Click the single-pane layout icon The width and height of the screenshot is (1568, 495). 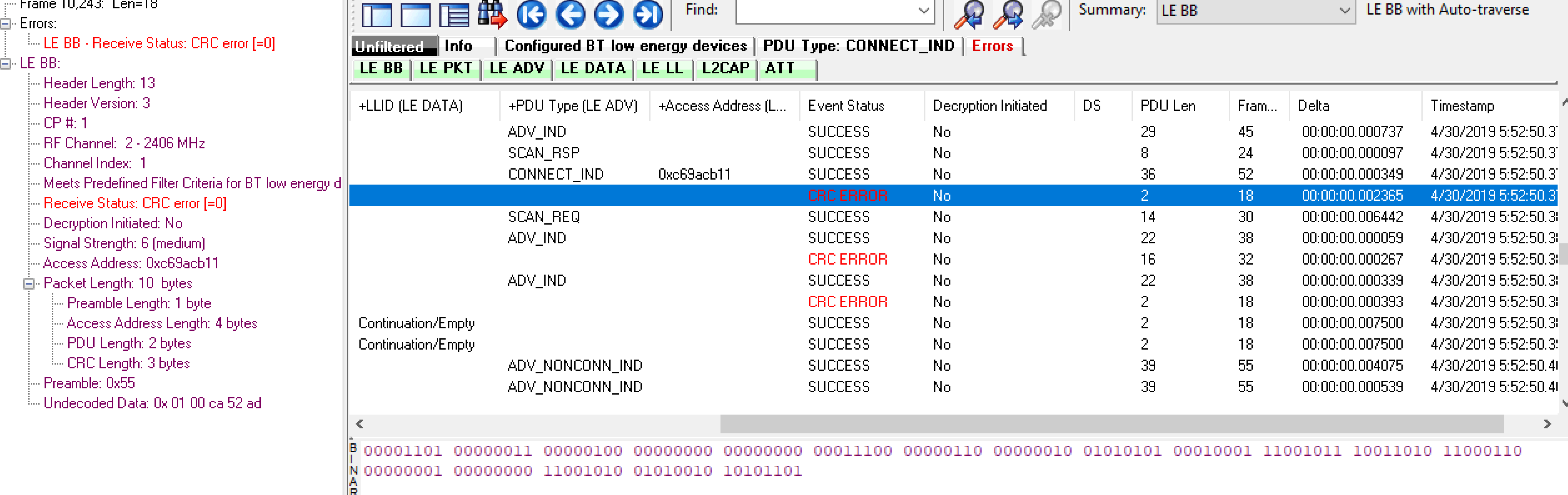click(x=415, y=15)
